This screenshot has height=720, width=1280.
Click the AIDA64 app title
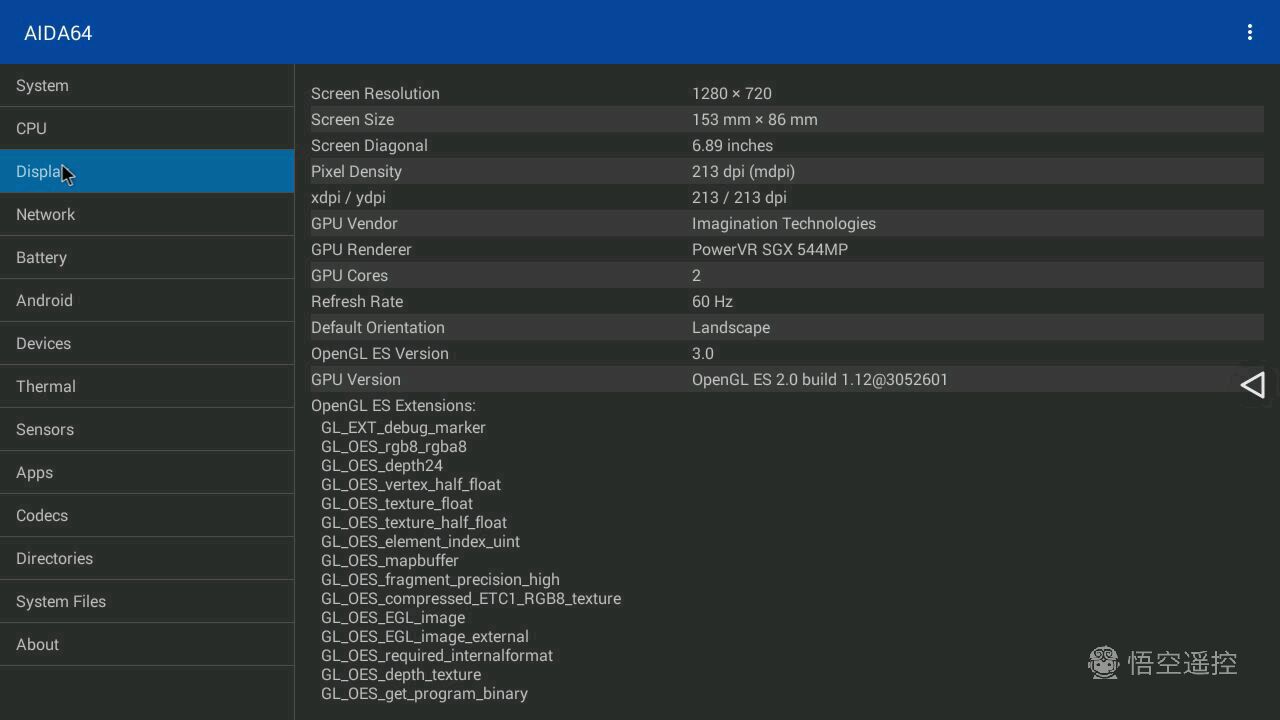point(58,33)
